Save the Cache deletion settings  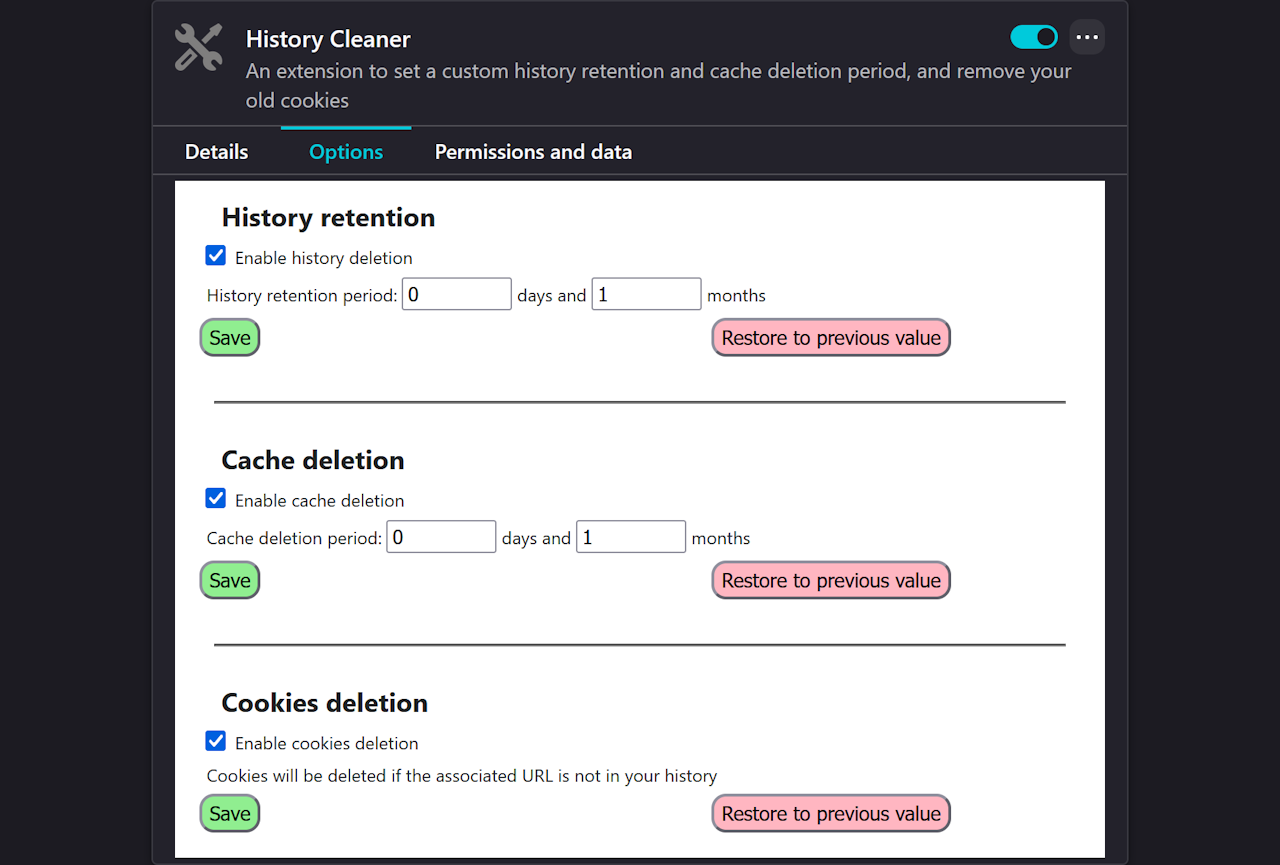pos(230,580)
